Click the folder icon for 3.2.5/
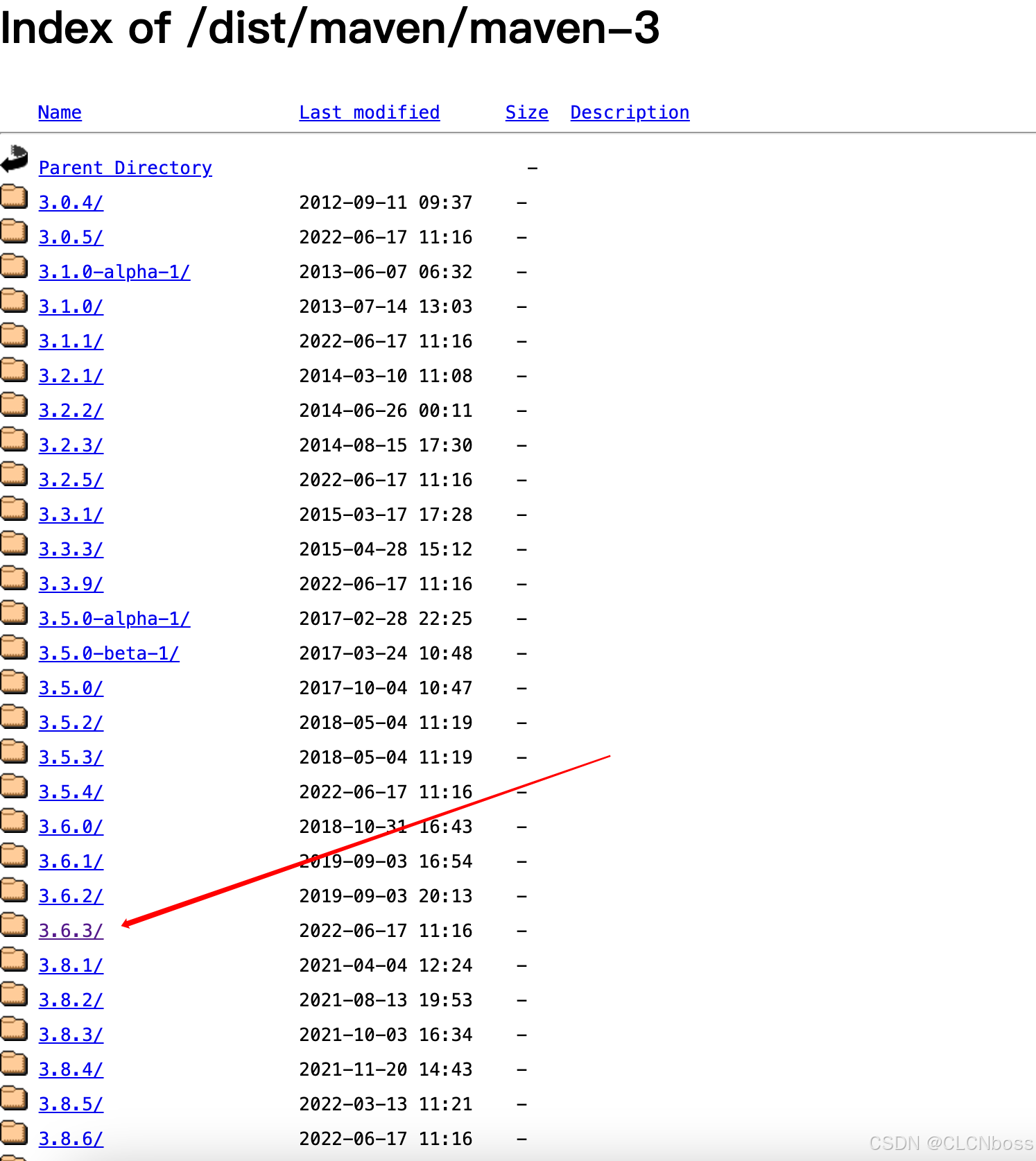This screenshot has width=1036, height=1161. 14,474
